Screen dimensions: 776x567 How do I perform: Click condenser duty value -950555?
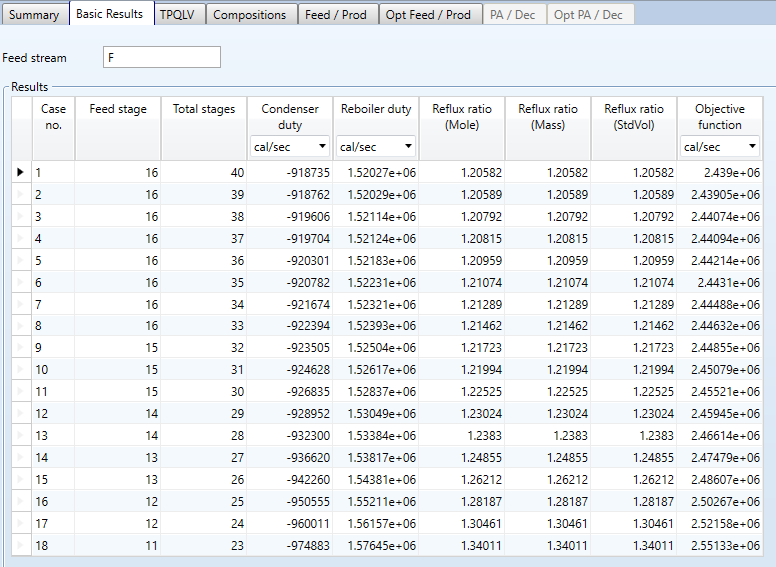tap(290, 502)
